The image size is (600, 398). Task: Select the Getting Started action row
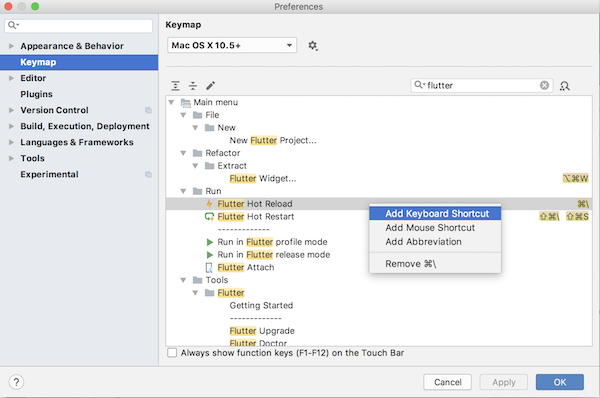click(379, 305)
